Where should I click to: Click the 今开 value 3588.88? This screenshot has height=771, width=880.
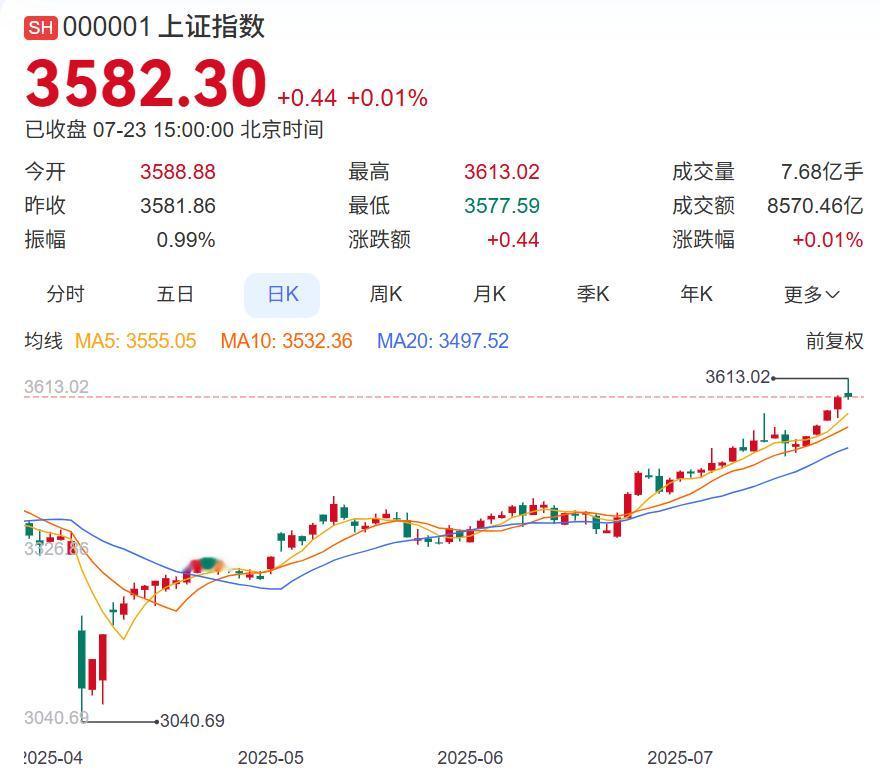[x=178, y=172]
